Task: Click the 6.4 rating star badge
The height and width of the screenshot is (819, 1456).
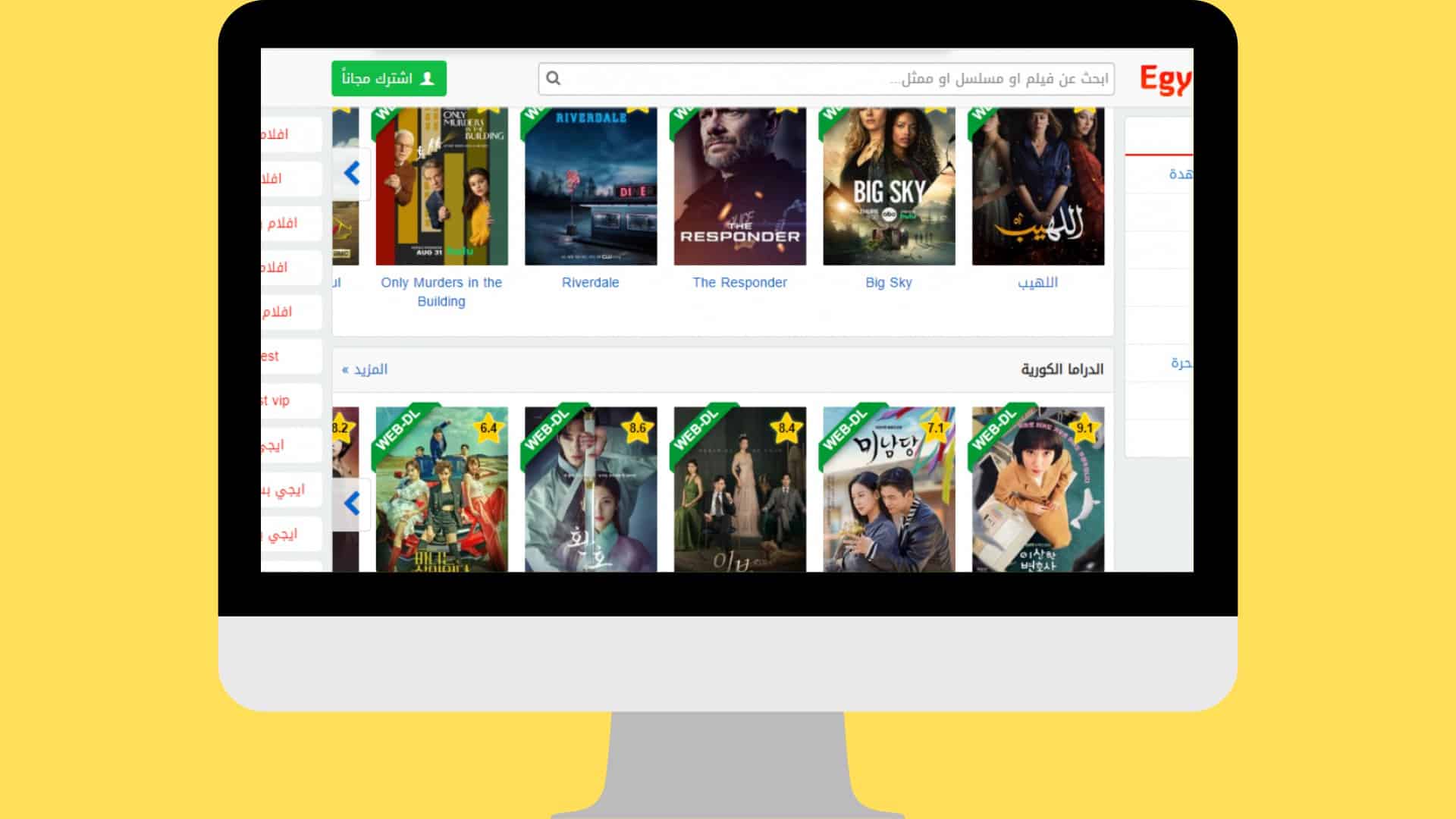Action: [x=488, y=428]
